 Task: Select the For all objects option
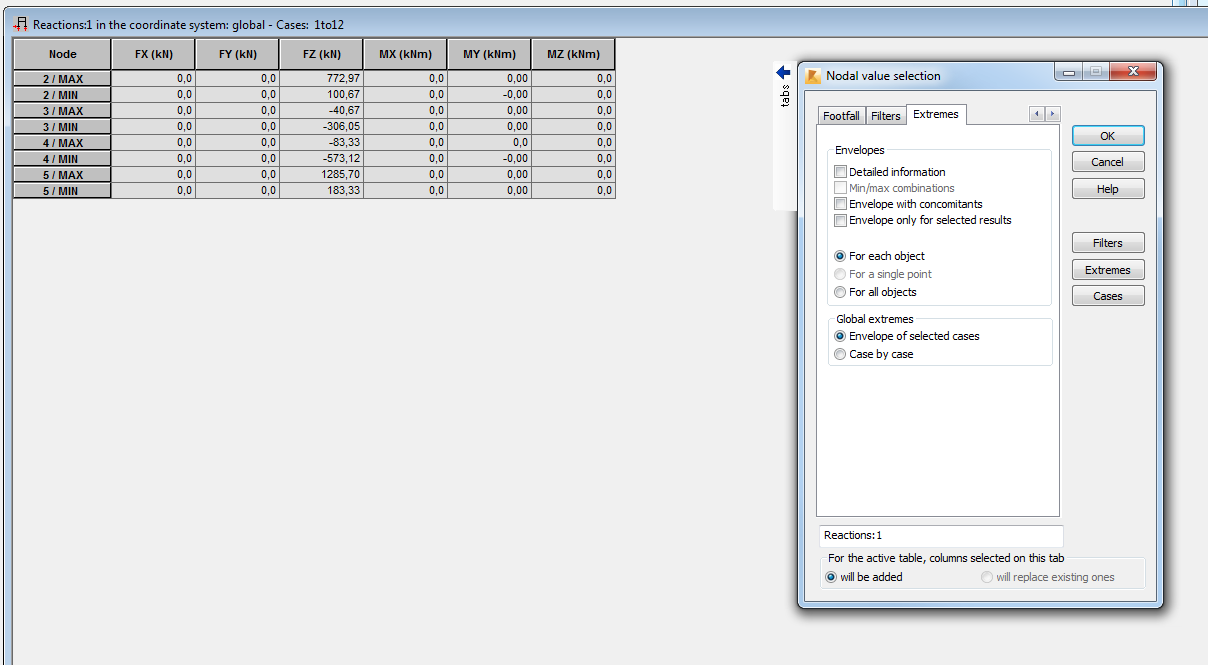pos(839,292)
